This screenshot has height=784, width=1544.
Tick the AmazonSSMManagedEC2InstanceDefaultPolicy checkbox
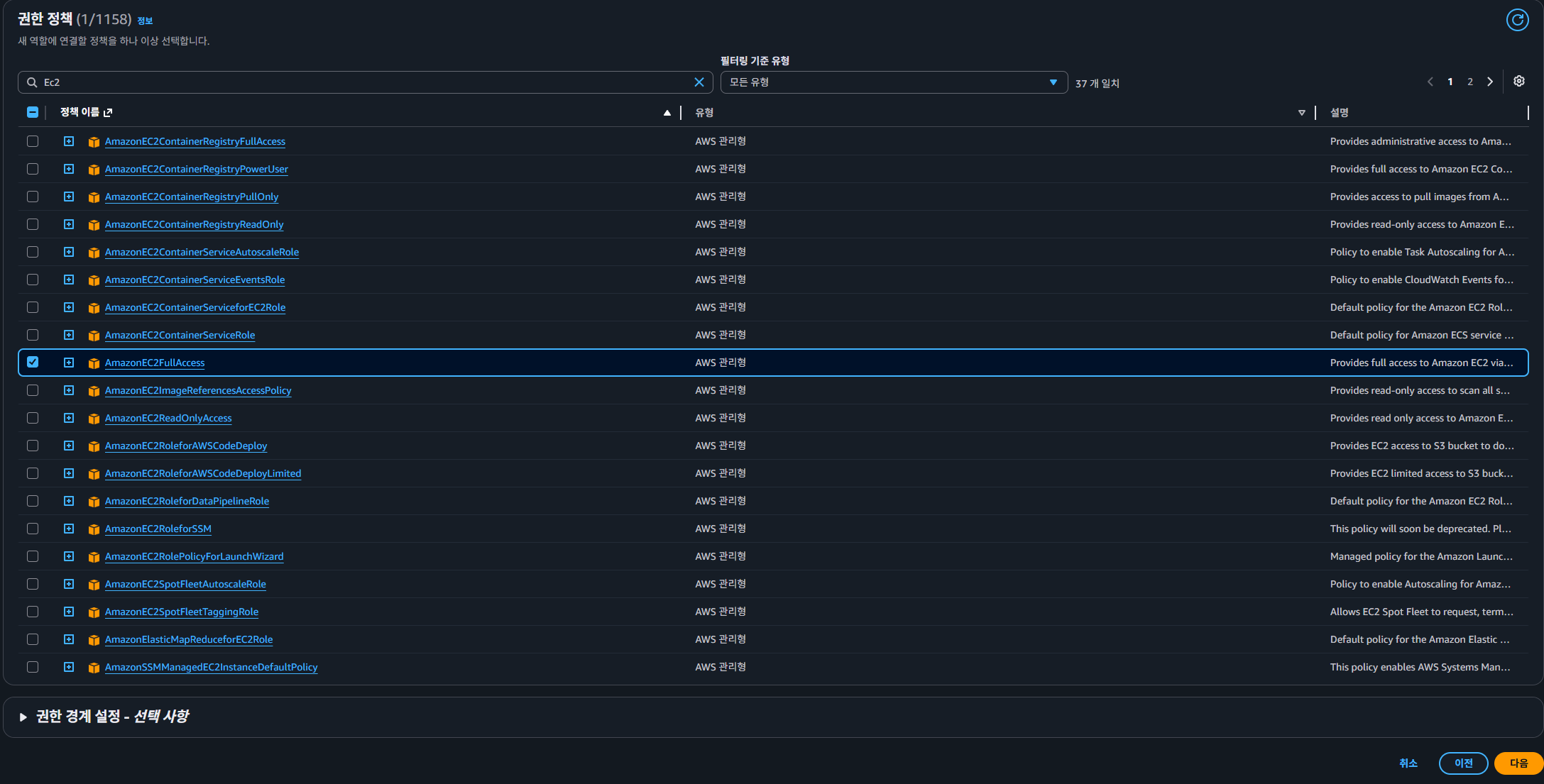33,667
